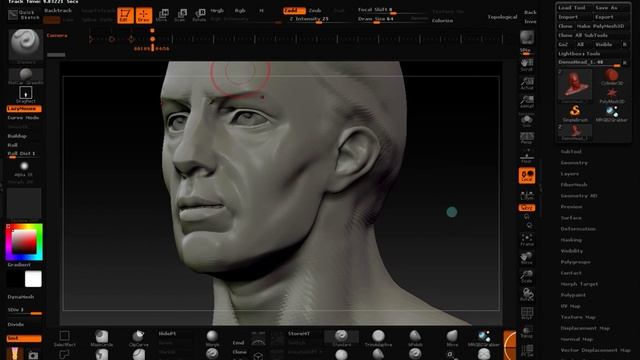Open the current Standard brush thumbnail
640x360 pixels.
coord(25,44)
